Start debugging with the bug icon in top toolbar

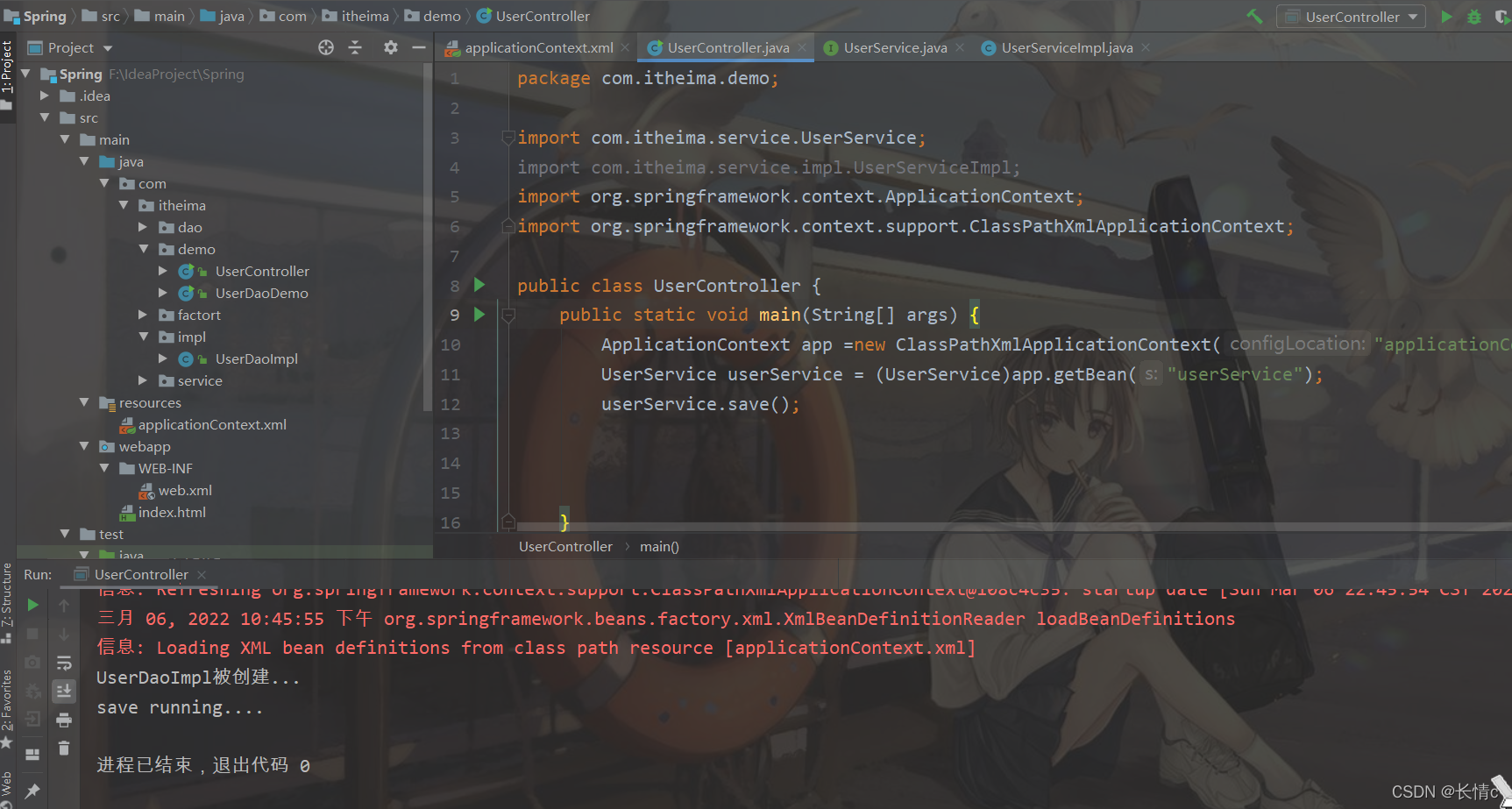click(1474, 16)
